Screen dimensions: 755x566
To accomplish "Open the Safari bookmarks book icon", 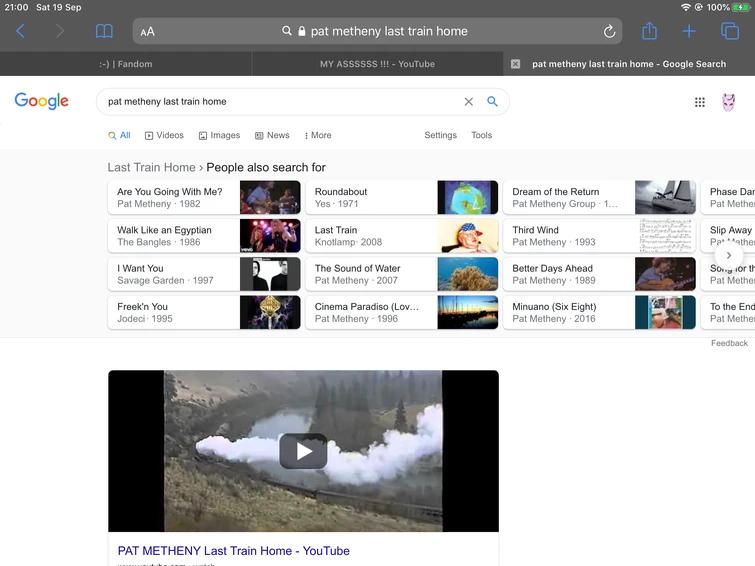I will (x=104, y=31).
